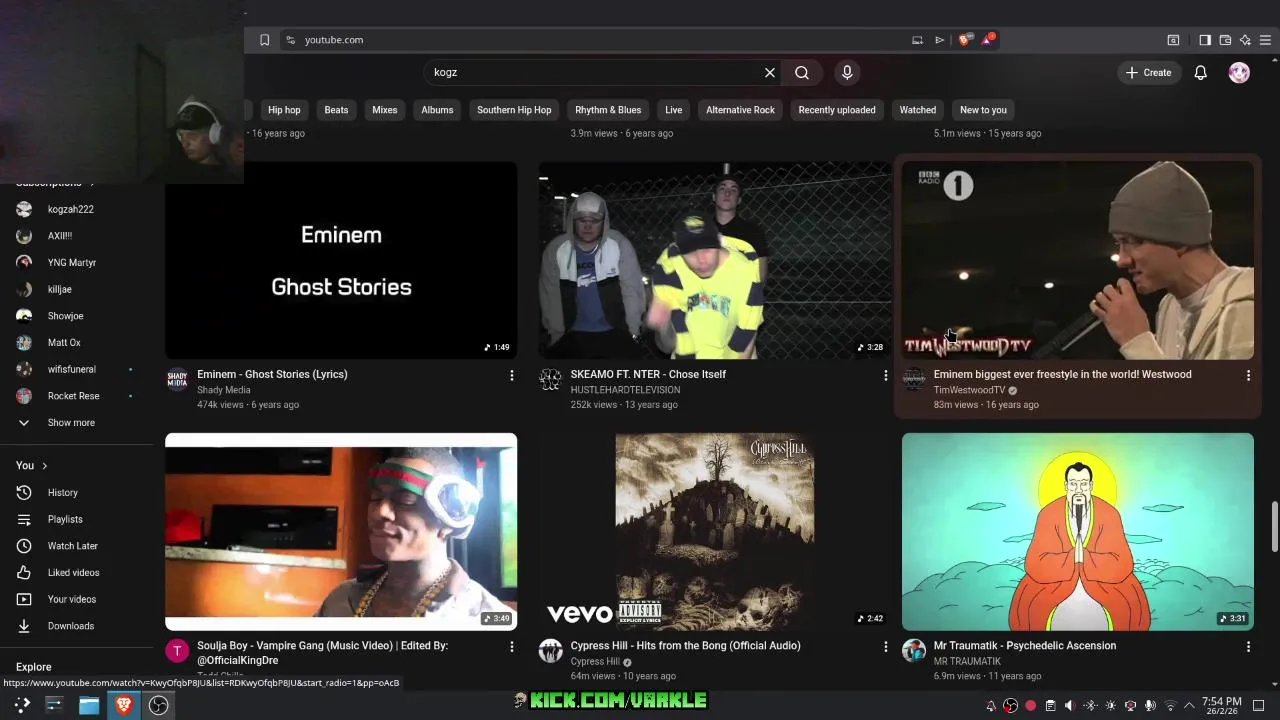Click the Create button

coord(1148,72)
